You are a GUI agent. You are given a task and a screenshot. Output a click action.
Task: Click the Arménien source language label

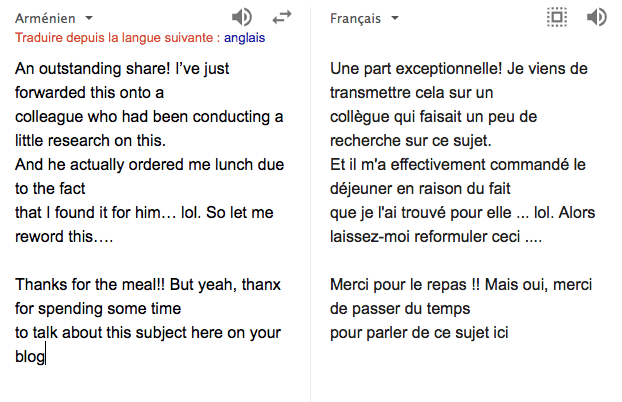(x=47, y=18)
